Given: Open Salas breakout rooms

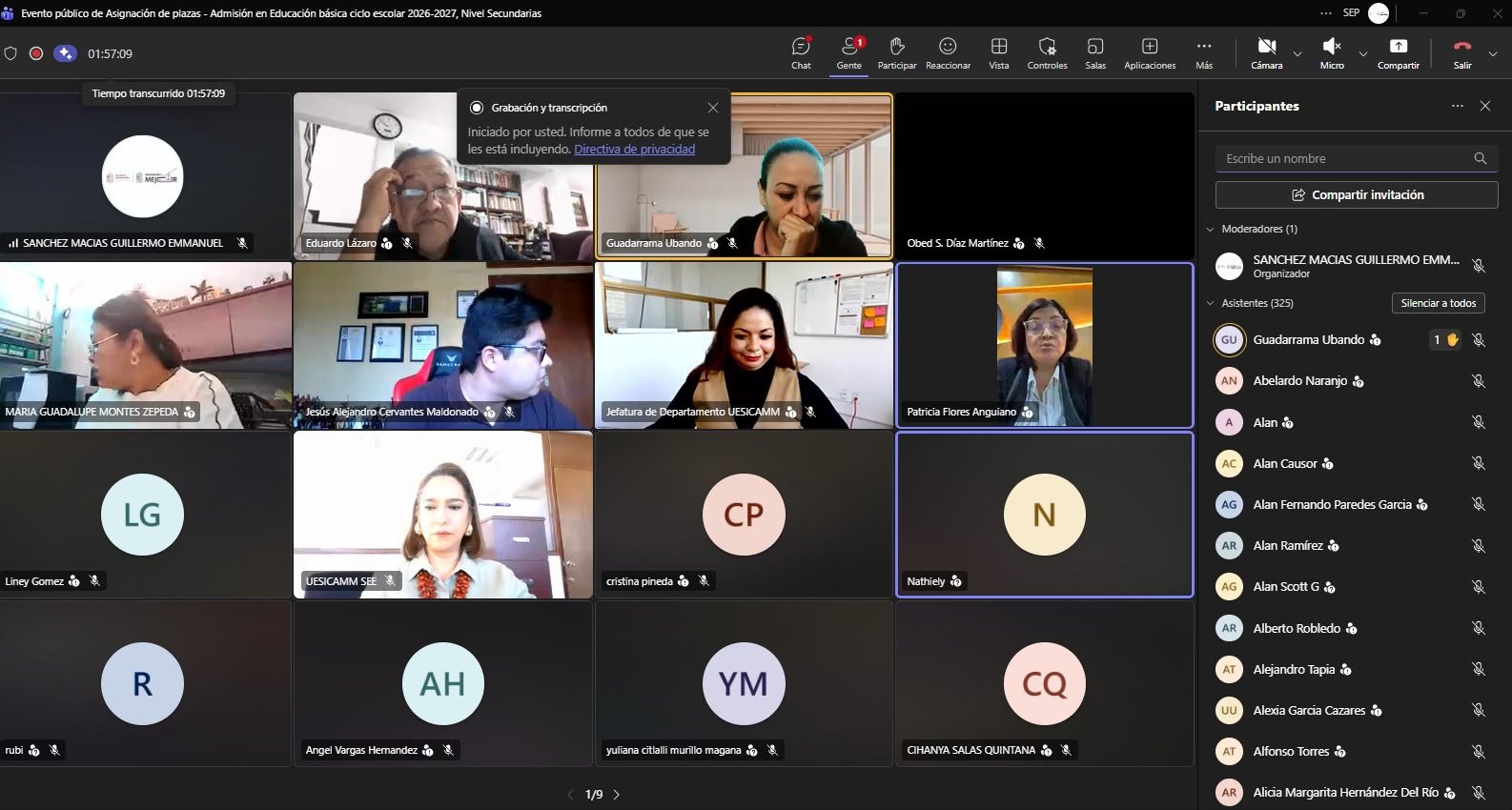Looking at the screenshot, I should pos(1095,53).
